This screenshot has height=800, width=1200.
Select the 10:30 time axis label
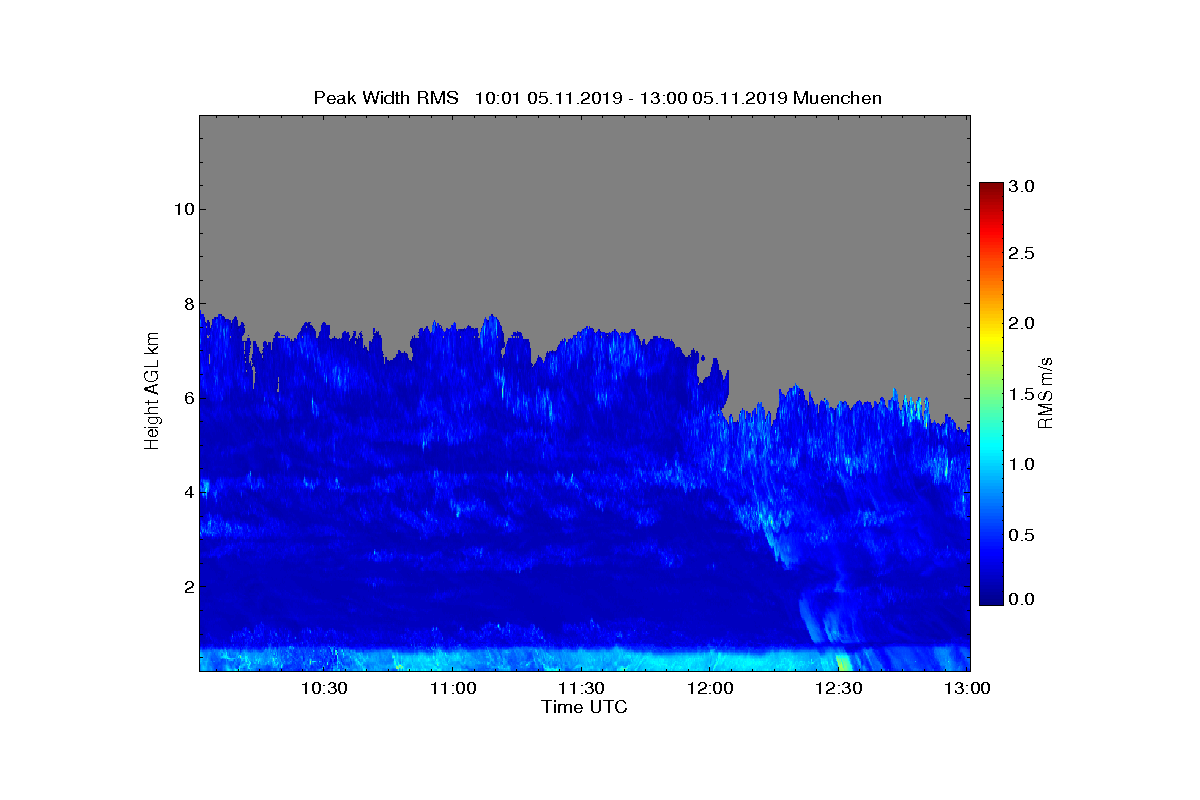[324, 688]
